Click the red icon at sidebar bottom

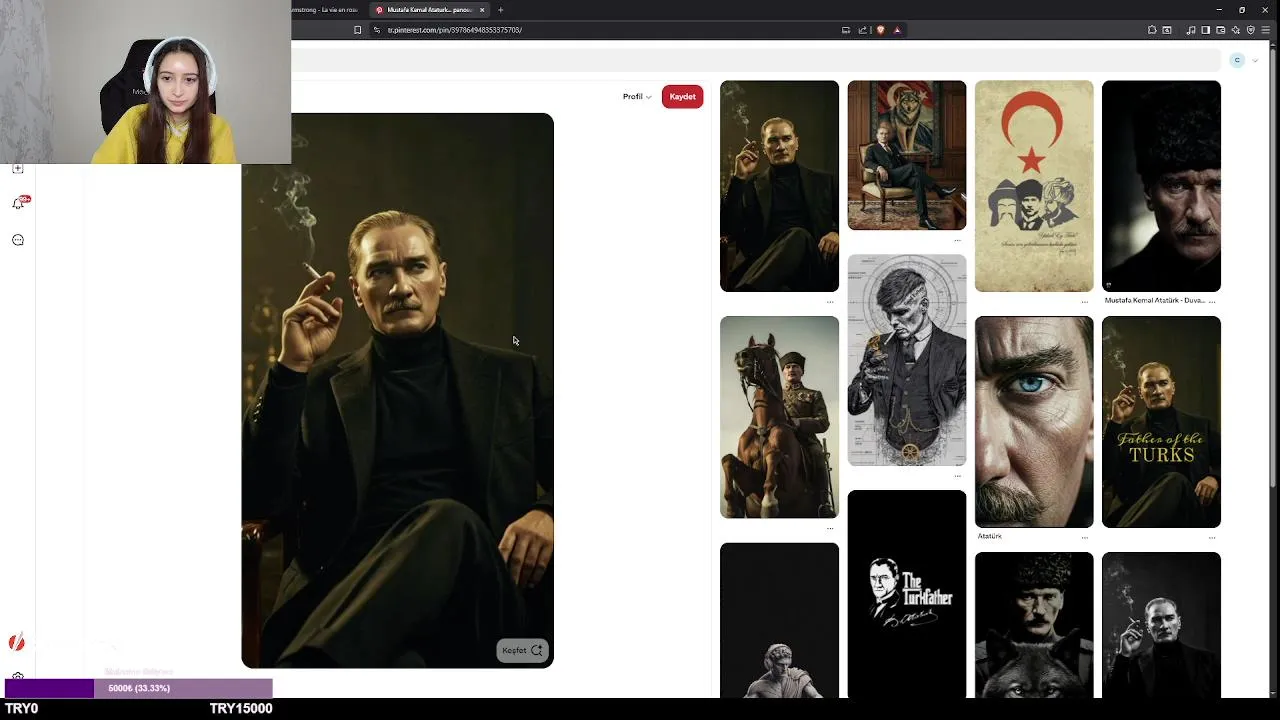click(x=17, y=643)
